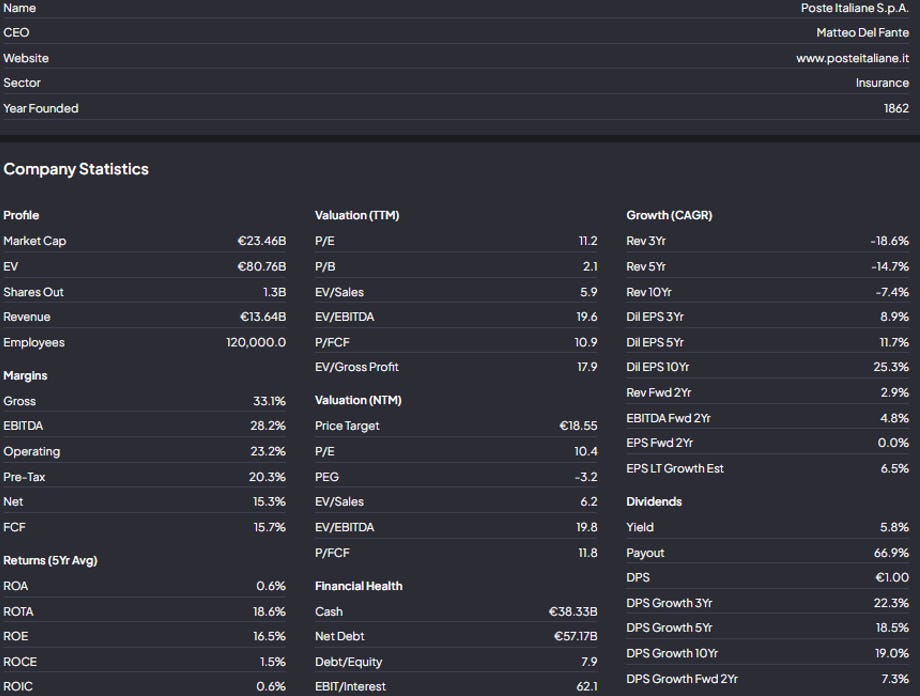920x696 pixels.
Task: Select the DPS Growth Fwd 2Yr value 7.3%
Action: (895, 679)
